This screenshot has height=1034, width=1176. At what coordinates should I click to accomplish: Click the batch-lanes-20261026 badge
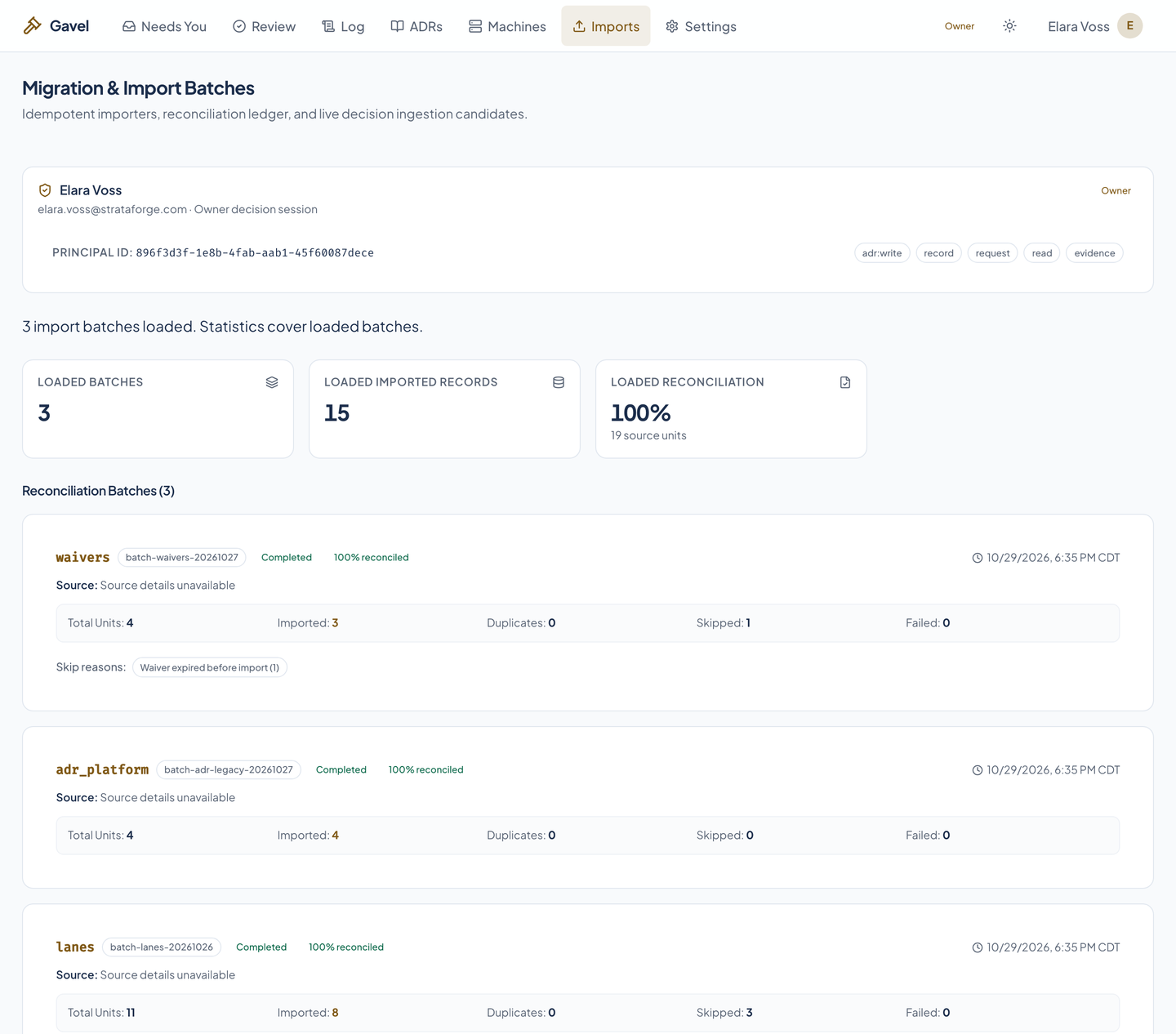162,947
